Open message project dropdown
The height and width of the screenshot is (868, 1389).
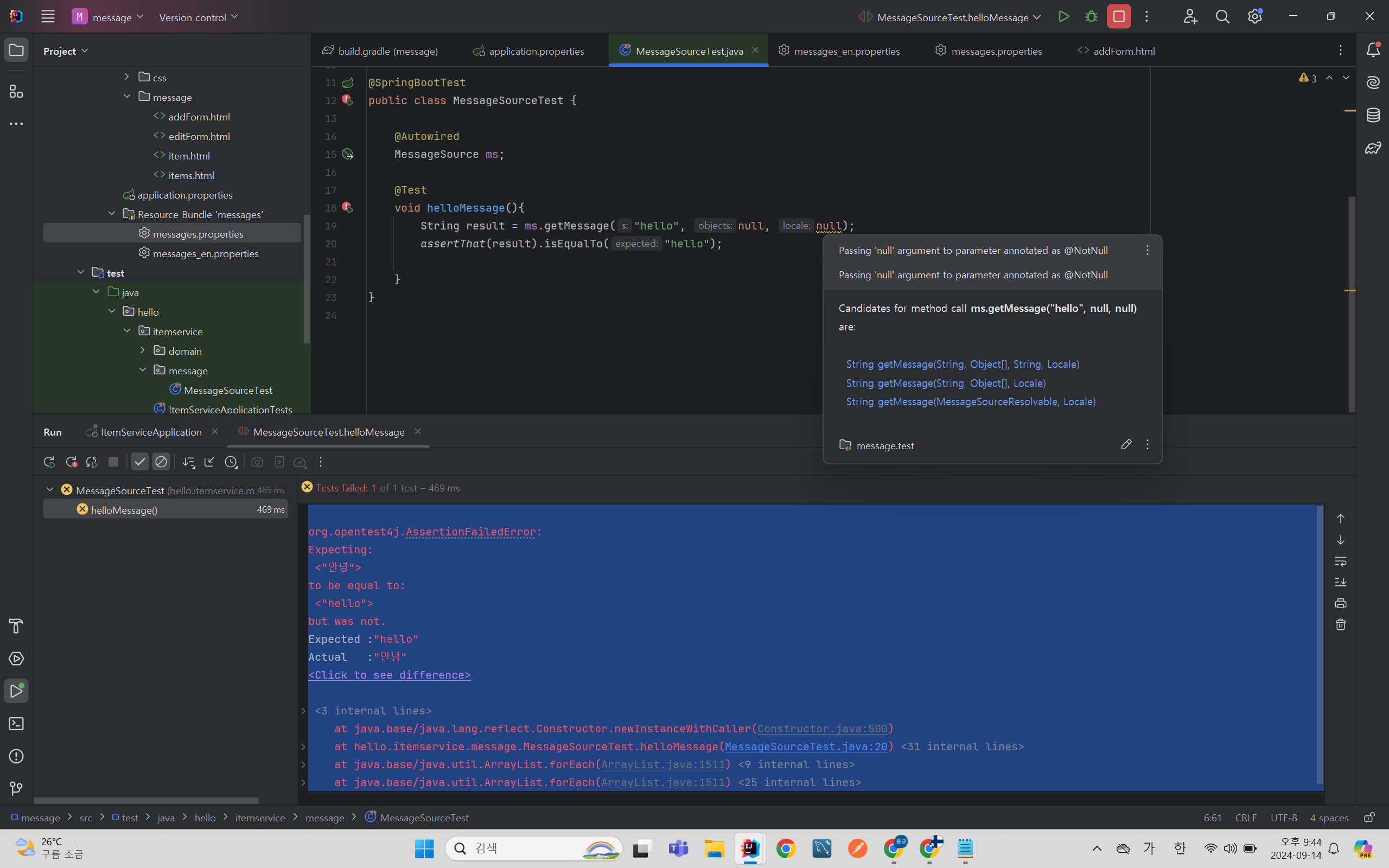(107, 17)
